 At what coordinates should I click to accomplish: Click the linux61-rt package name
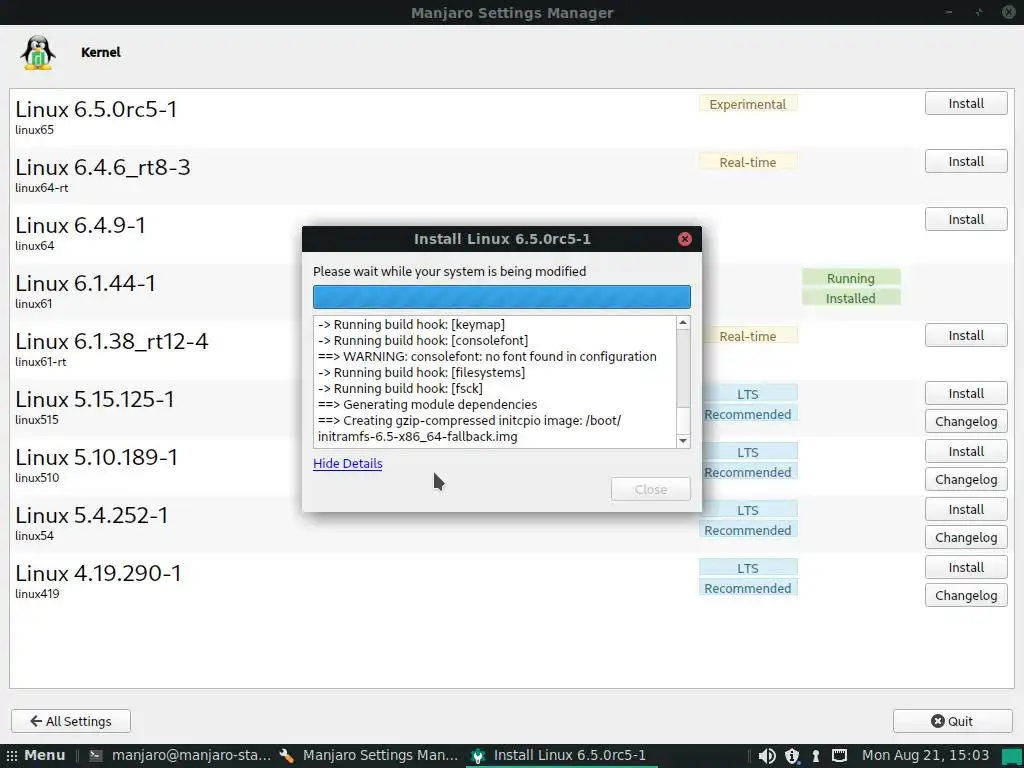pyautogui.click(x=41, y=362)
